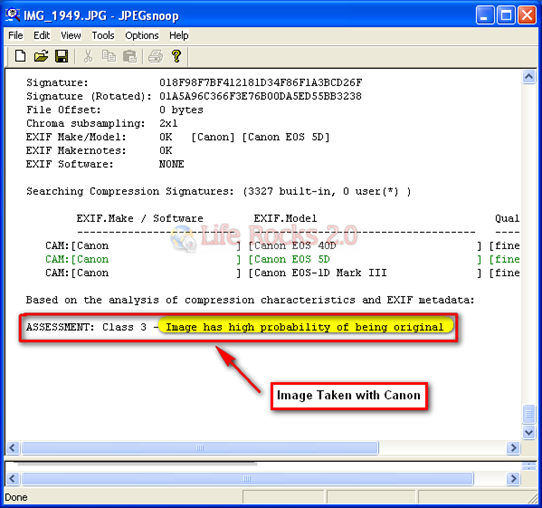This screenshot has width=542, height=508.
Task: Click 'Image has high probability of being original'
Action: pyautogui.click(x=305, y=327)
